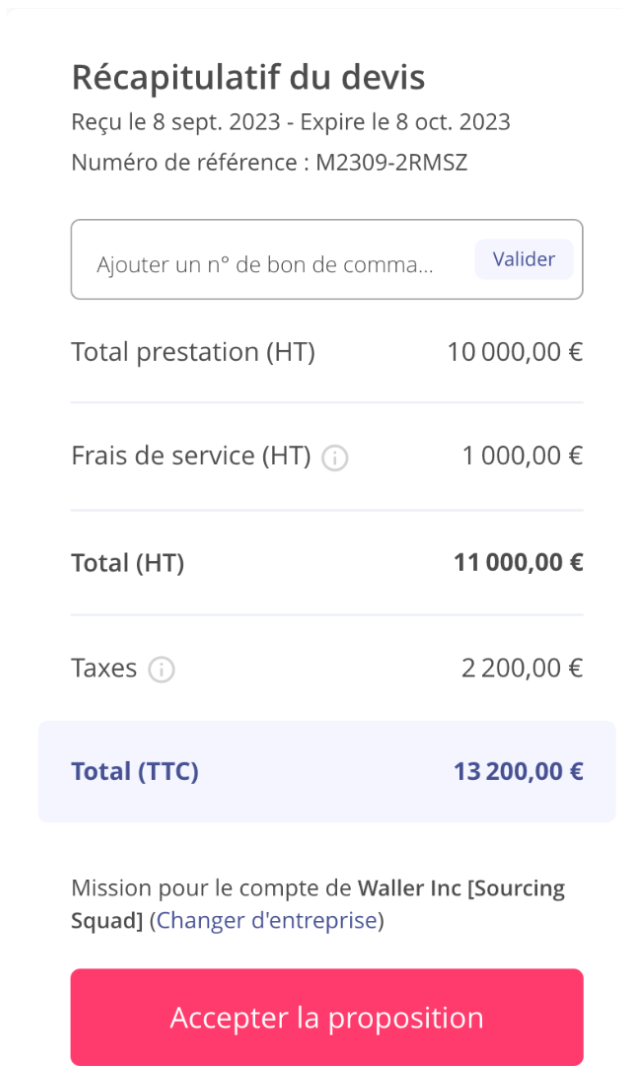Click the reference number M2309-2RMSZ line
The image size is (642, 1084).
(x=269, y=162)
